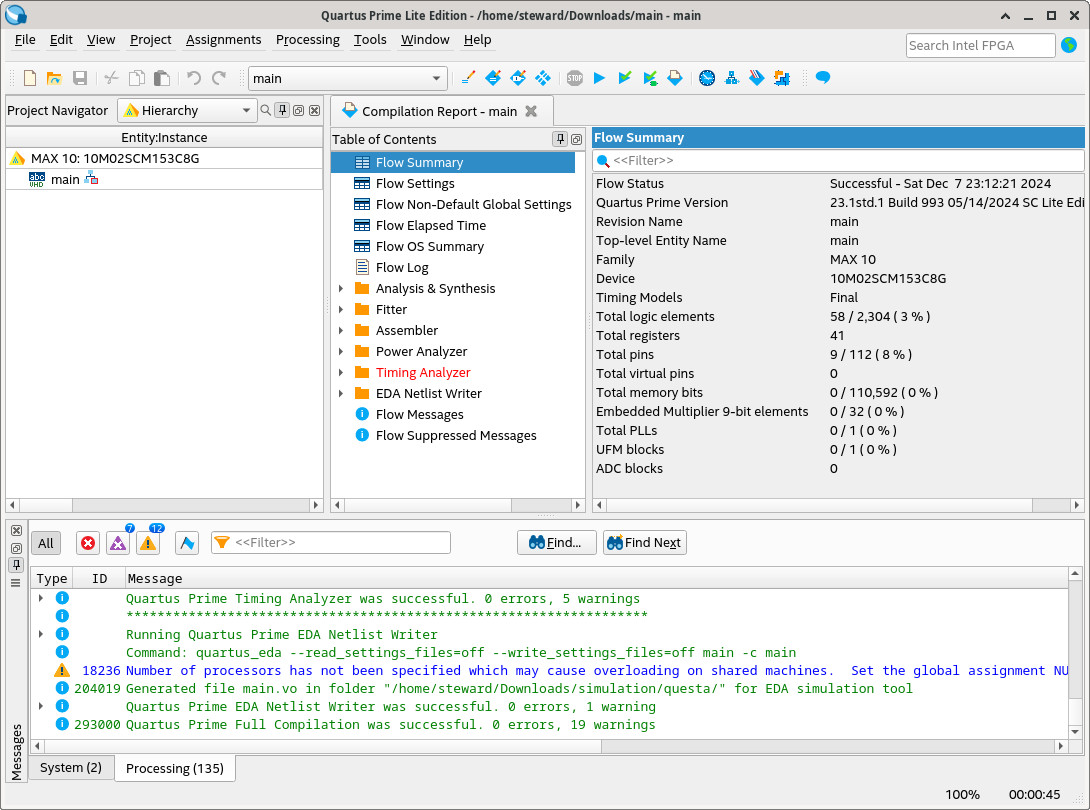Open the Programmer toolbar icon
The image size is (1090, 810).
757,78
